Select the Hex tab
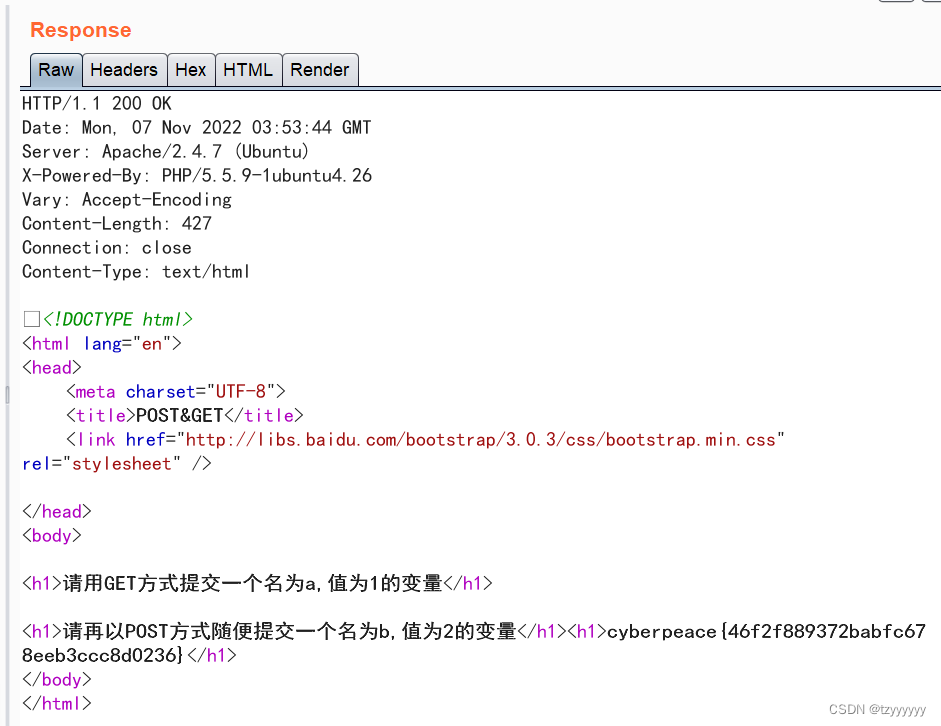 click(191, 70)
